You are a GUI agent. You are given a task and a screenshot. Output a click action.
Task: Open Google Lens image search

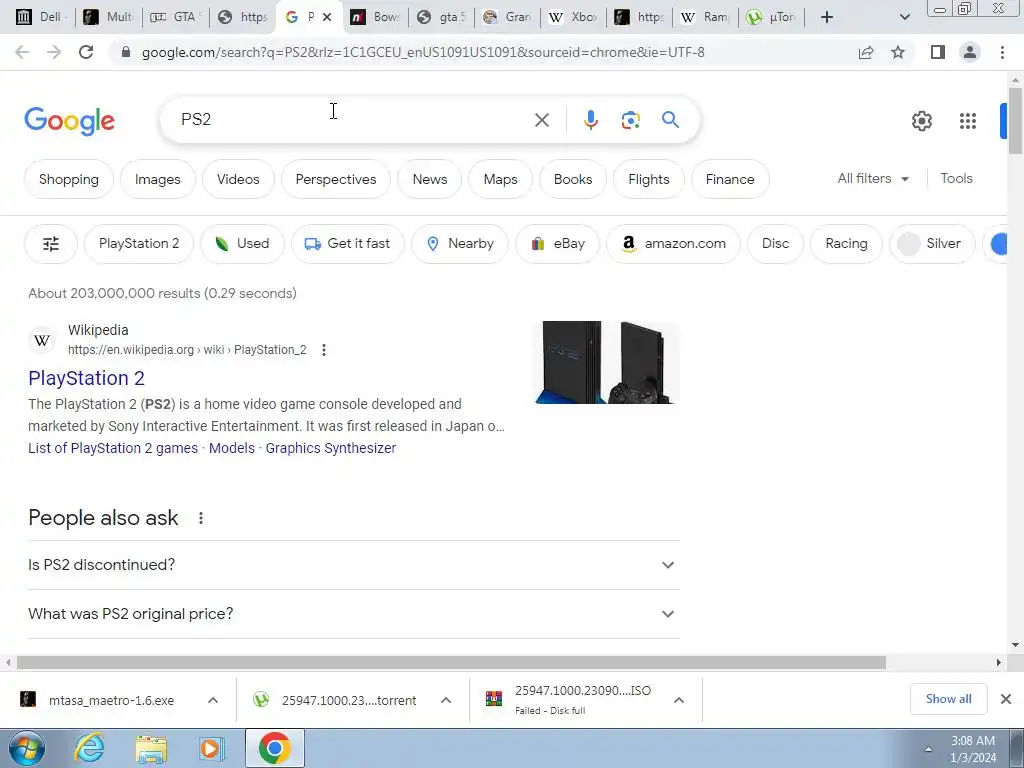pos(630,120)
